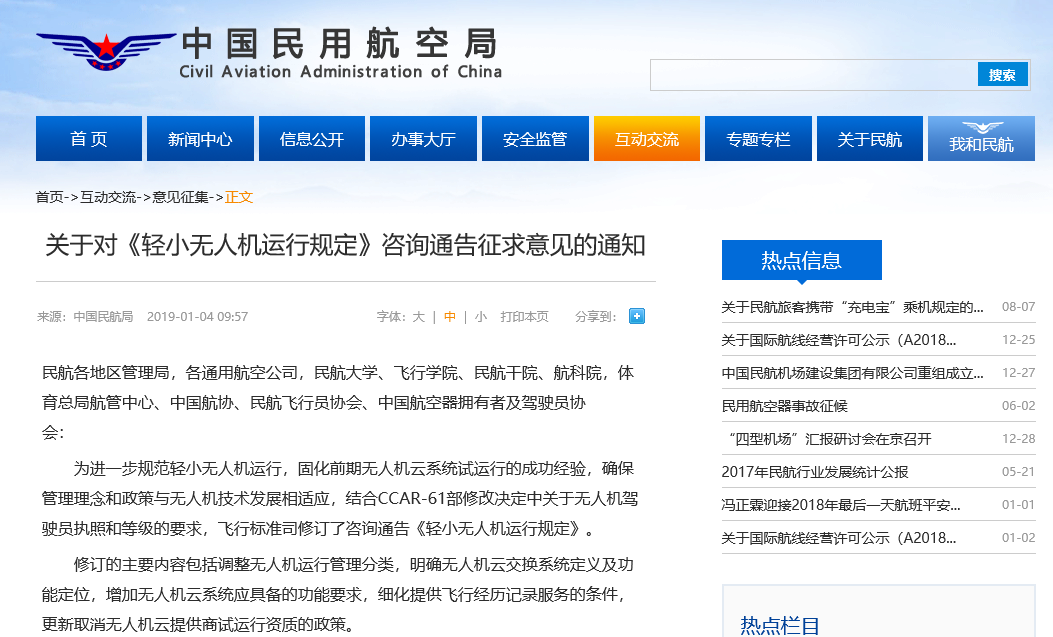Image resolution: width=1053 pixels, height=637 pixels.
Task: Select the highlighted 互动交流 tab
Action: (x=646, y=138)
